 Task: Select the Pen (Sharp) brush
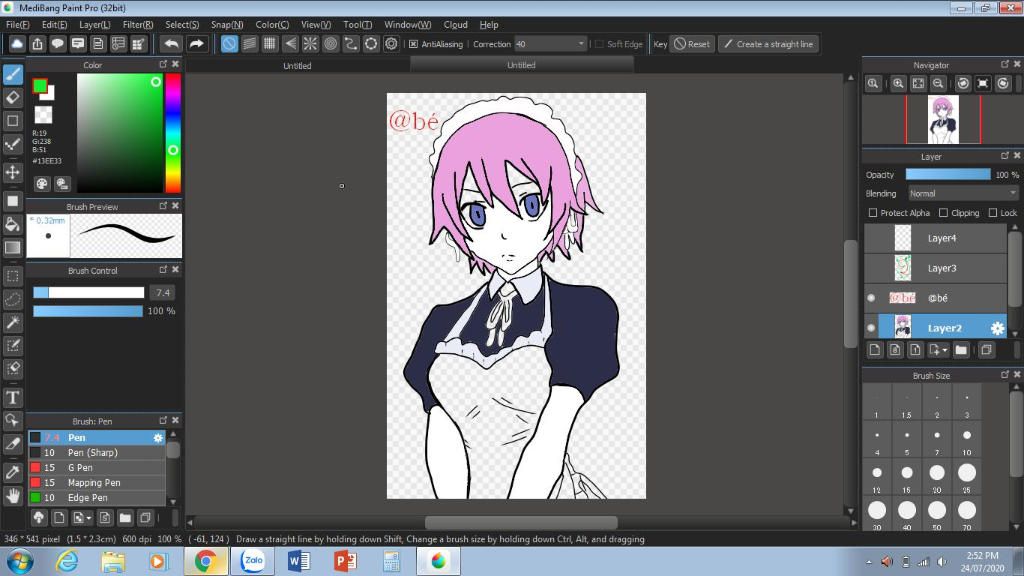point(97,453)
